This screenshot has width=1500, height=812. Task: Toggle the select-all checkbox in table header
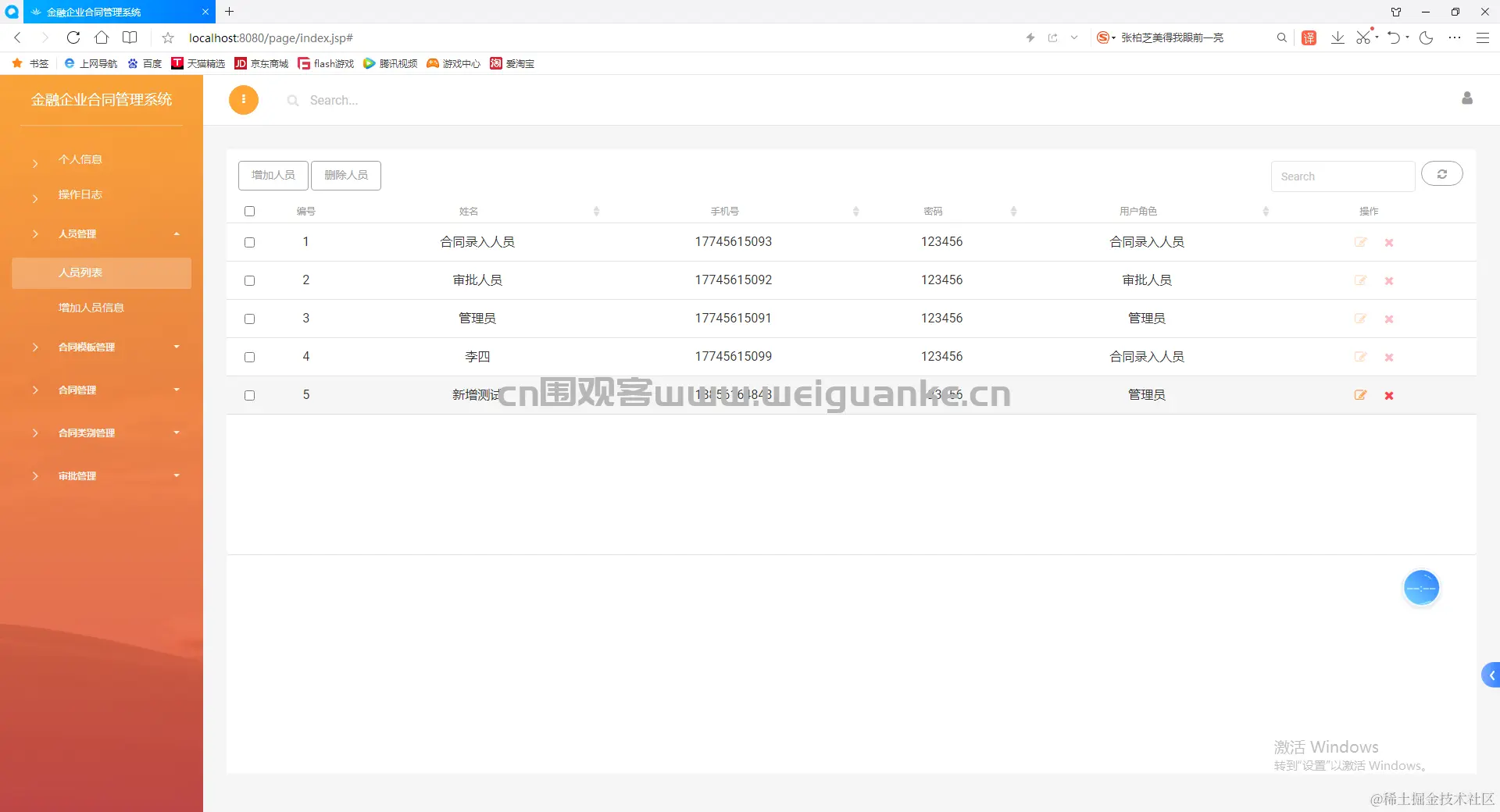click(x=249, y=212)
